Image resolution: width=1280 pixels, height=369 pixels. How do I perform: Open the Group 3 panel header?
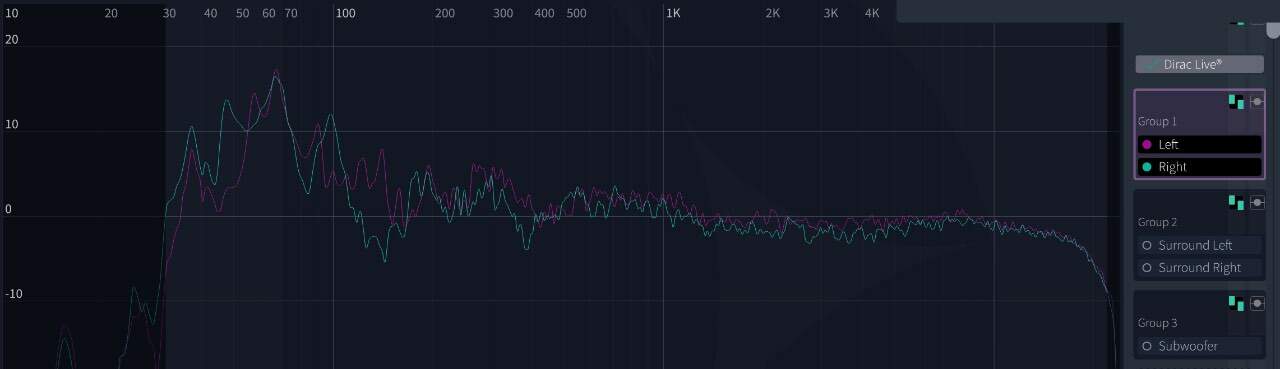coord(1157,323)
